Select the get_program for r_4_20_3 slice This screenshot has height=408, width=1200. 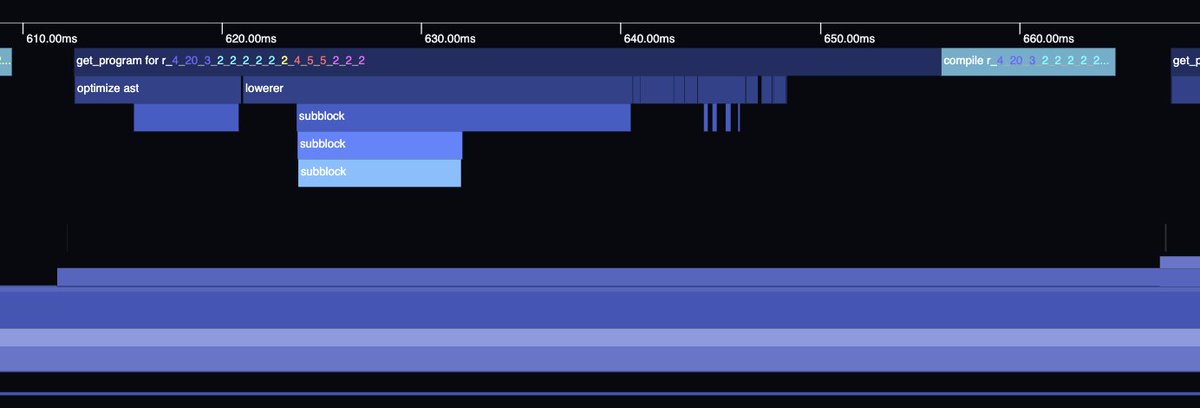[508, 62]
